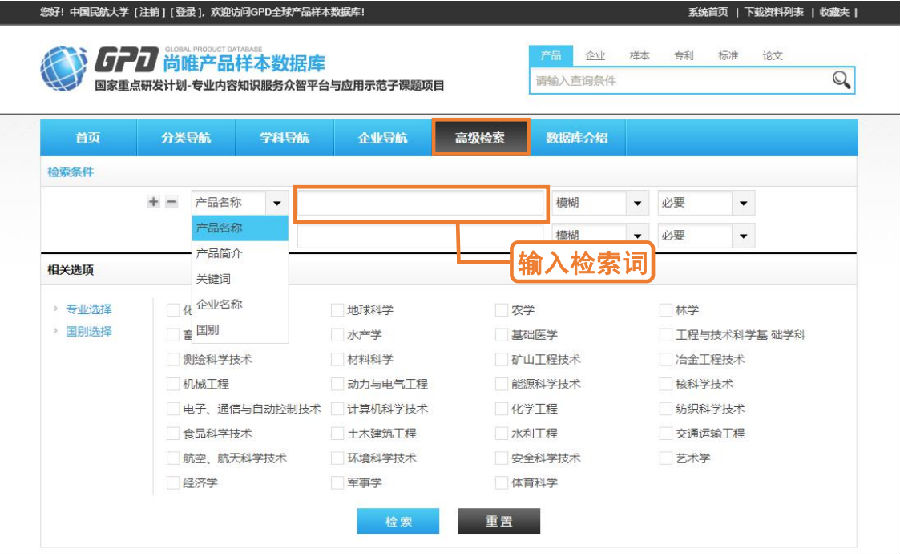Click the magnifier search icon in top search box
Image resolution: width=900 pixels, height=554 pixels.
pyautogui.click(x=841, y=80)
